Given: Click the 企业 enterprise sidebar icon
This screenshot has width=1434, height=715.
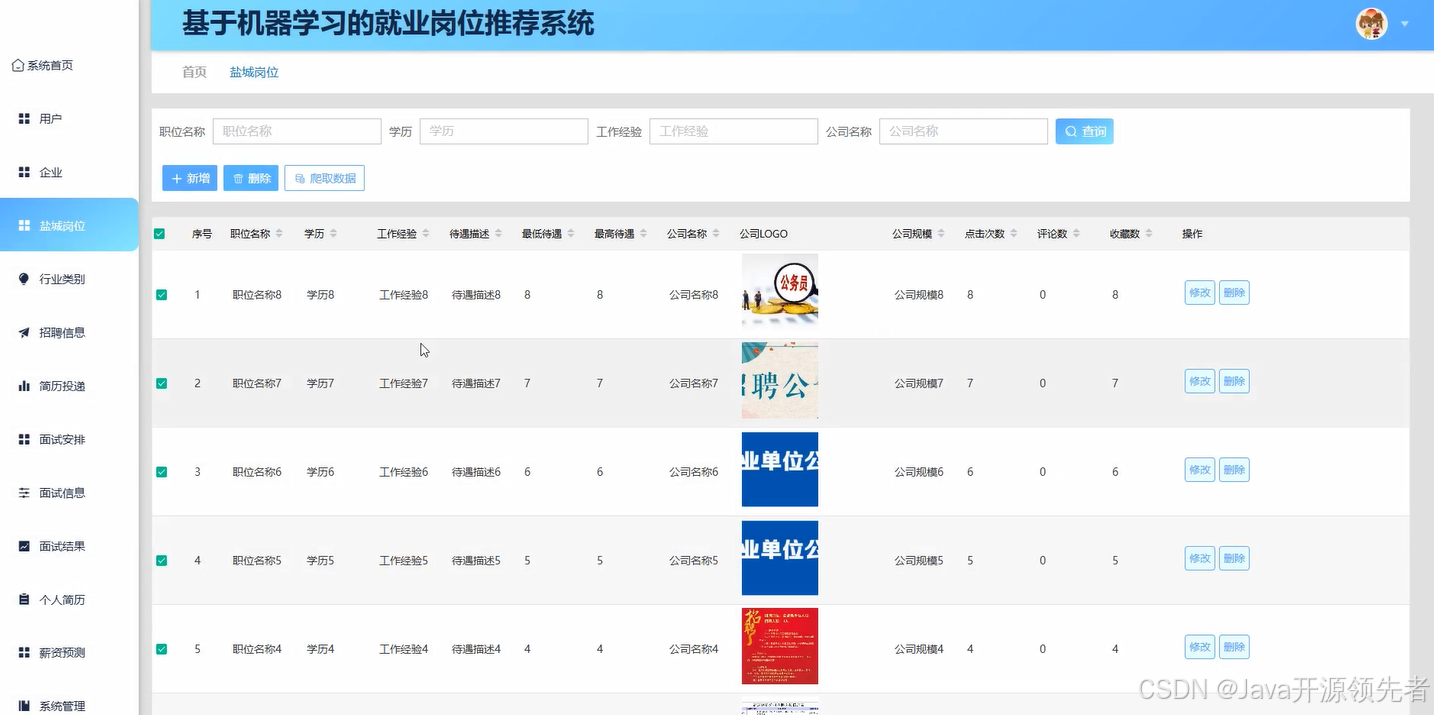Looking at the screenshot, I should click(23, 172).
